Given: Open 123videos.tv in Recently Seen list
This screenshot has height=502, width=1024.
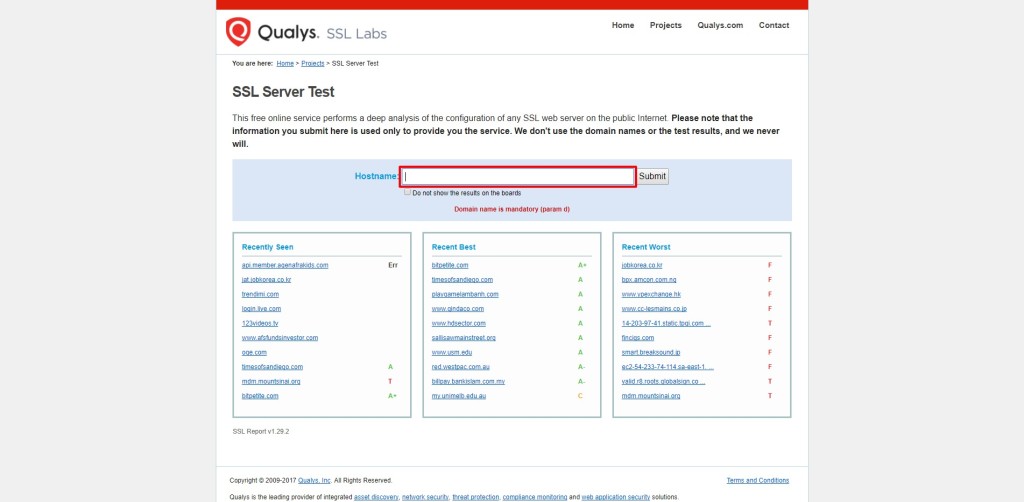Looking at the screenshot, I should pos(260,324).
